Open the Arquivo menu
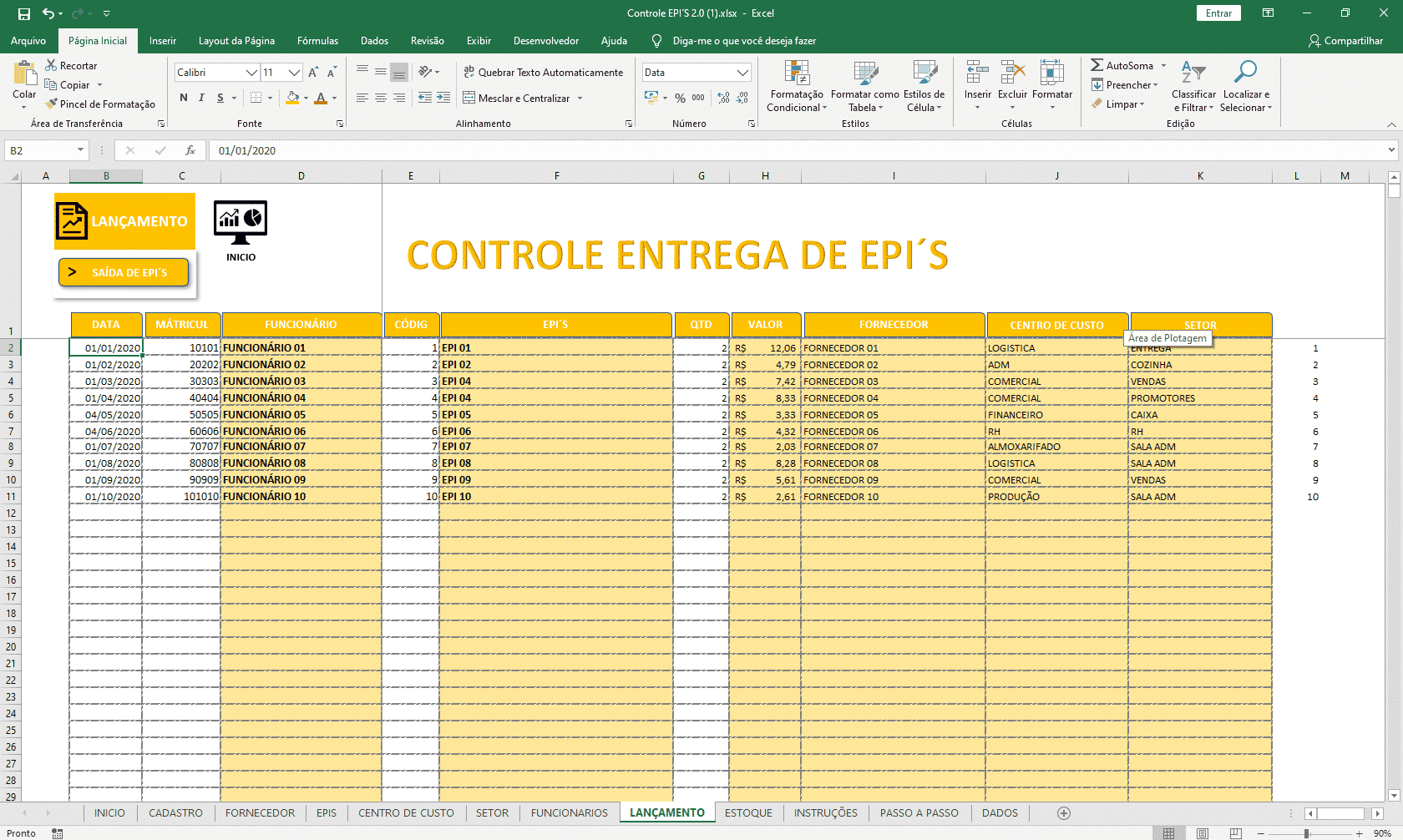Viewport: 1403px width, 840px height. (28, 41)
